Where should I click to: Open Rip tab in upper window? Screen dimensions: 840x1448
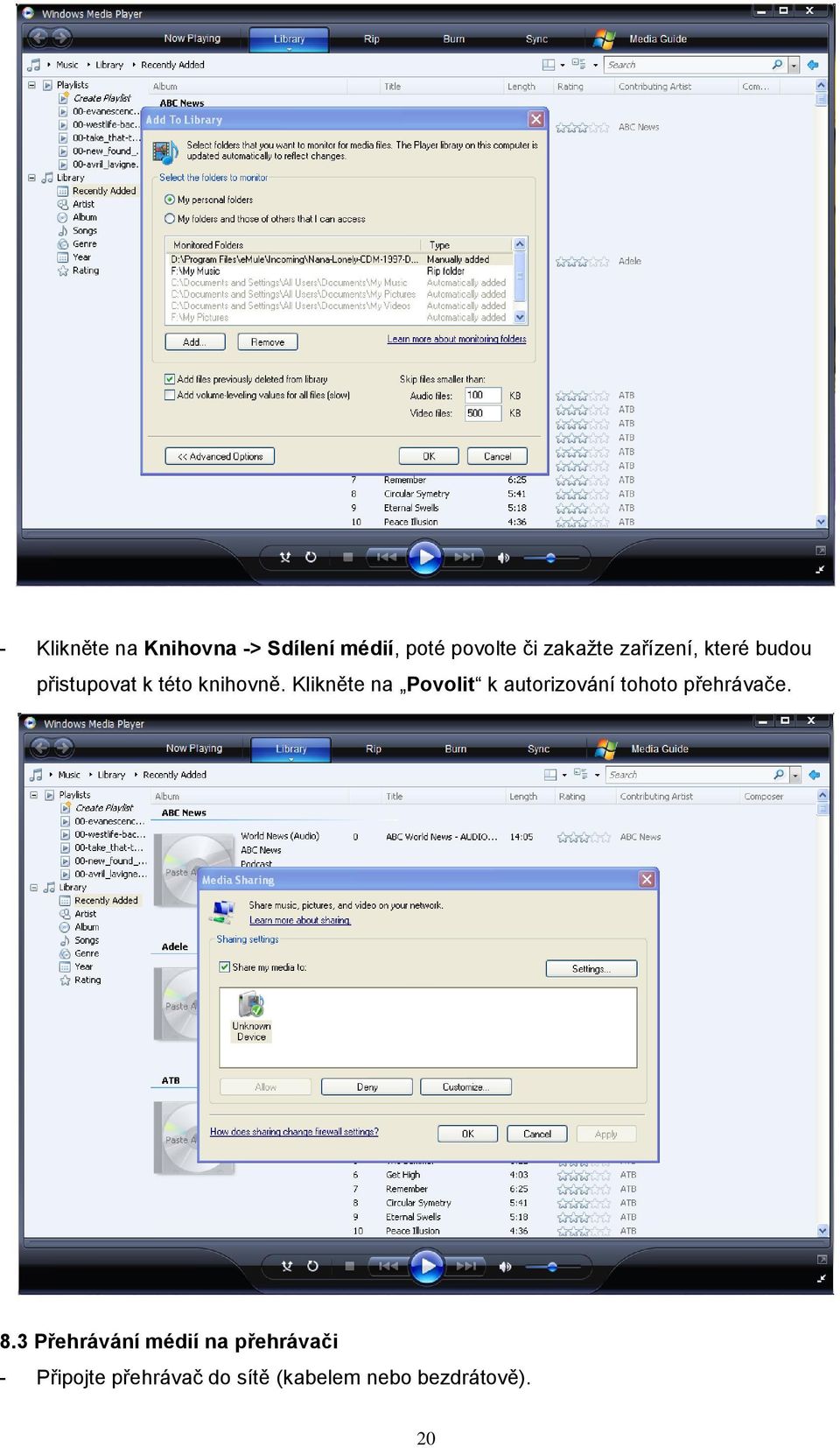(x=372, y=39)
